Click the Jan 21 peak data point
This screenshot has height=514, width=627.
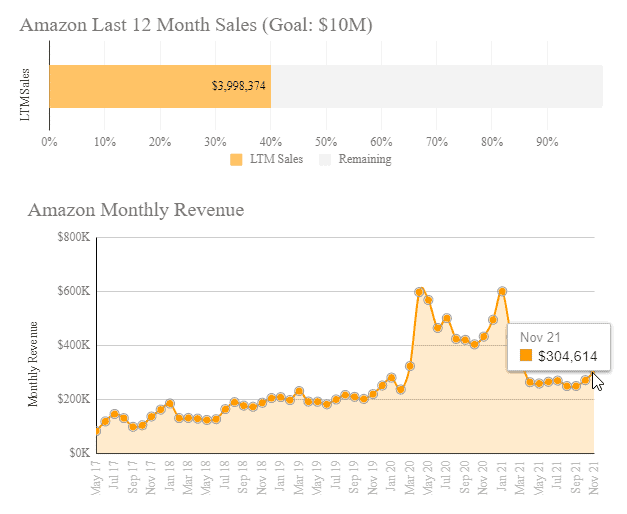pos(502,291)
